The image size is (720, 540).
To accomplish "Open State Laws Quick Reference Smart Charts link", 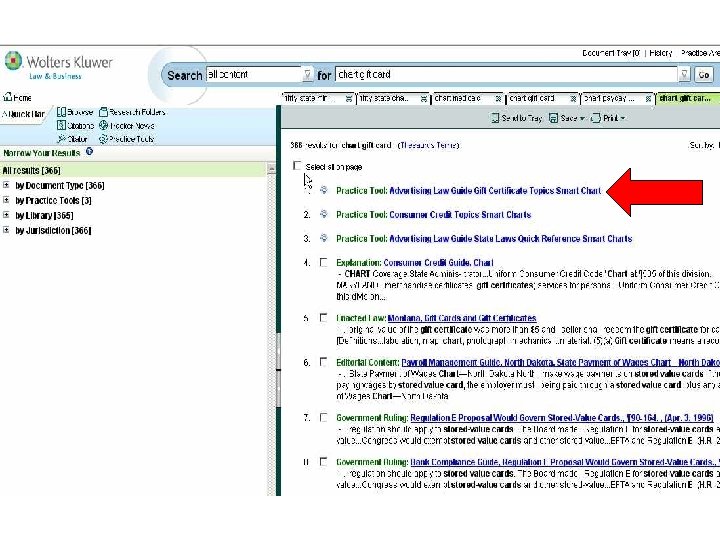I will coord(510,238).
